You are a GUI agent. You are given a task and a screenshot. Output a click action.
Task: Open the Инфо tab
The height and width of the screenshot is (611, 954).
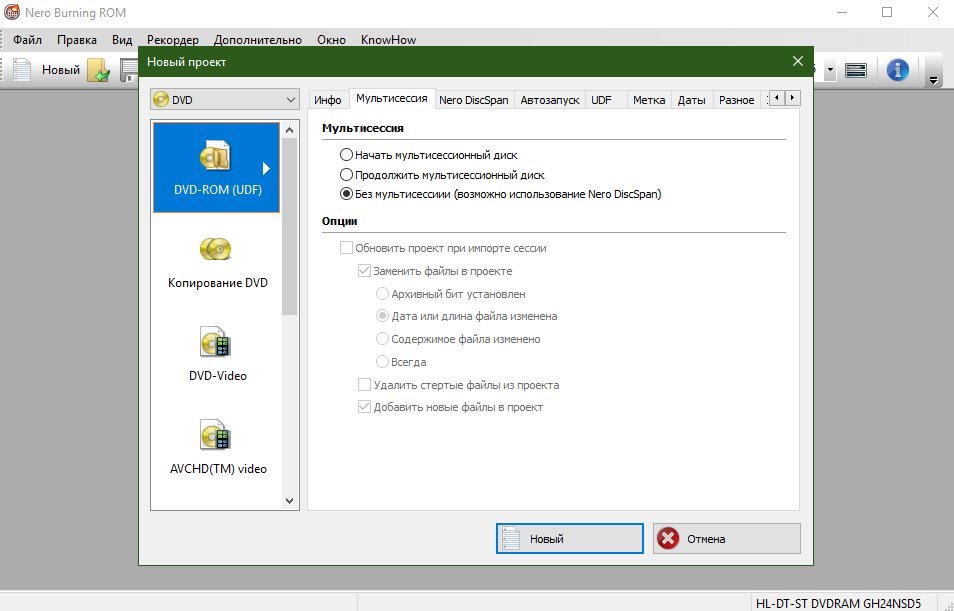coord(327,100)
